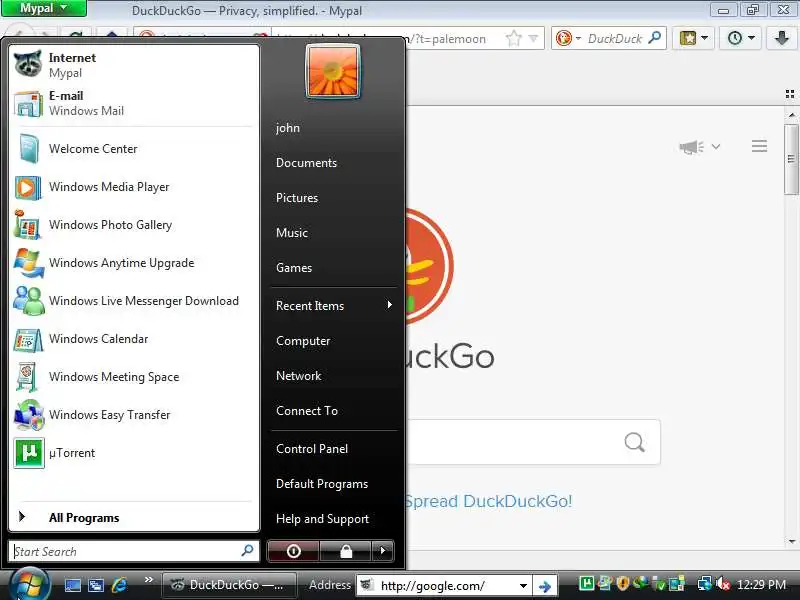Click the Windows Start orb
Viewport: 800px width, 600px height.
coord(29,585)
